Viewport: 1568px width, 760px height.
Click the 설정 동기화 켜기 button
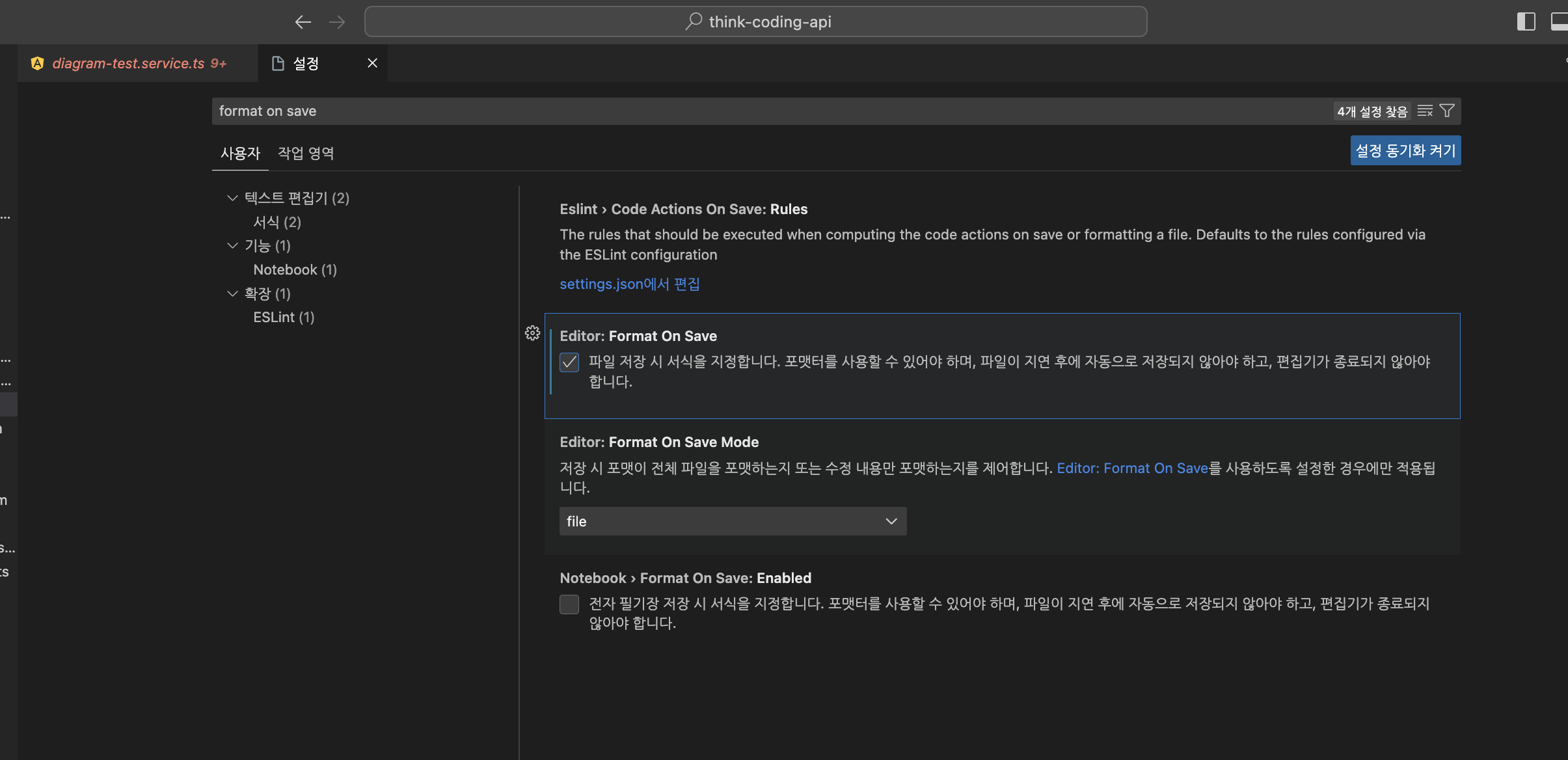pos(1405,150)
